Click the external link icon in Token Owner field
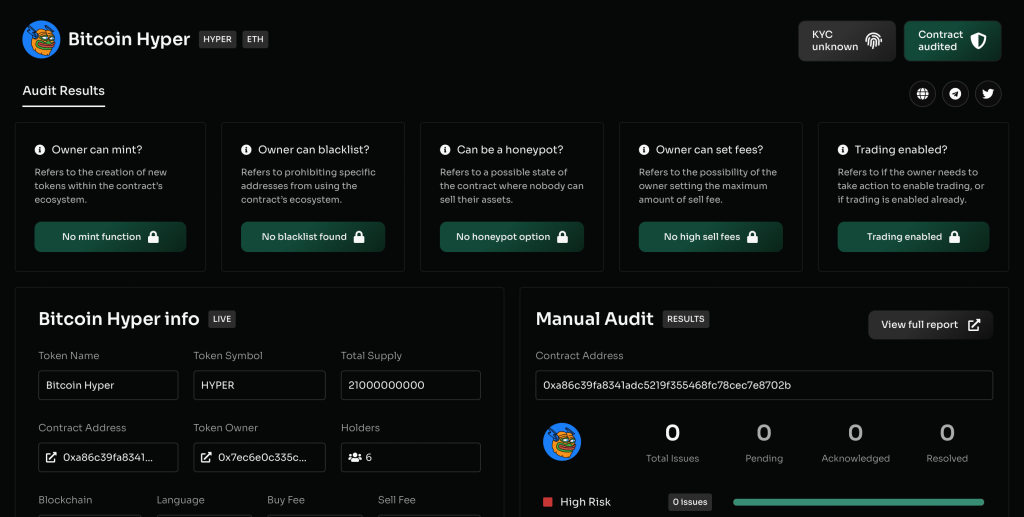The image size is (1024, 517). click(x=206, y=458)
